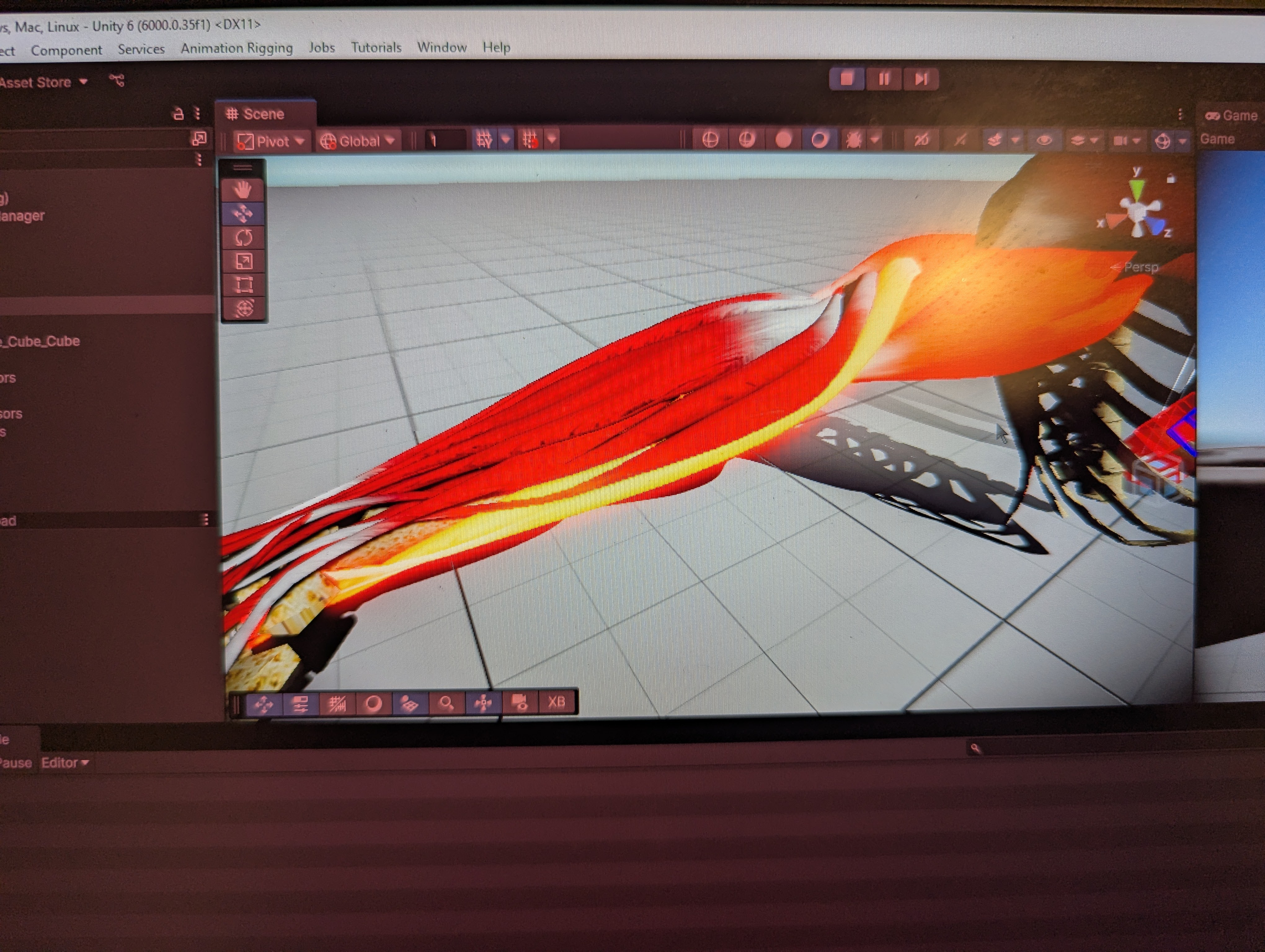This screenshot has height=952, width=1265.
Task: Select the Move tool
Action: point(243,214)
